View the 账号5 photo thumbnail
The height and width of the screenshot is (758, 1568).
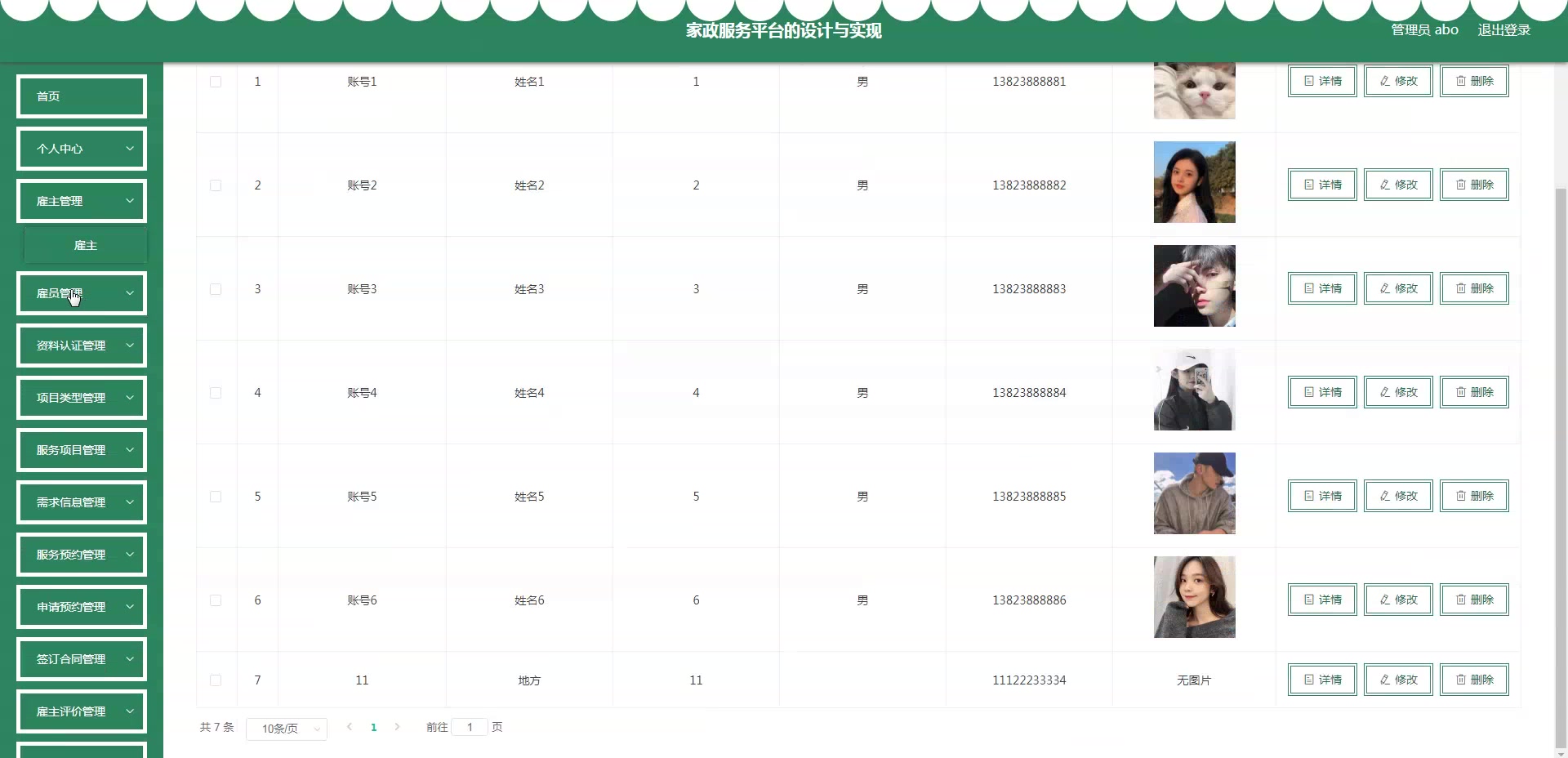point(1194,493)
